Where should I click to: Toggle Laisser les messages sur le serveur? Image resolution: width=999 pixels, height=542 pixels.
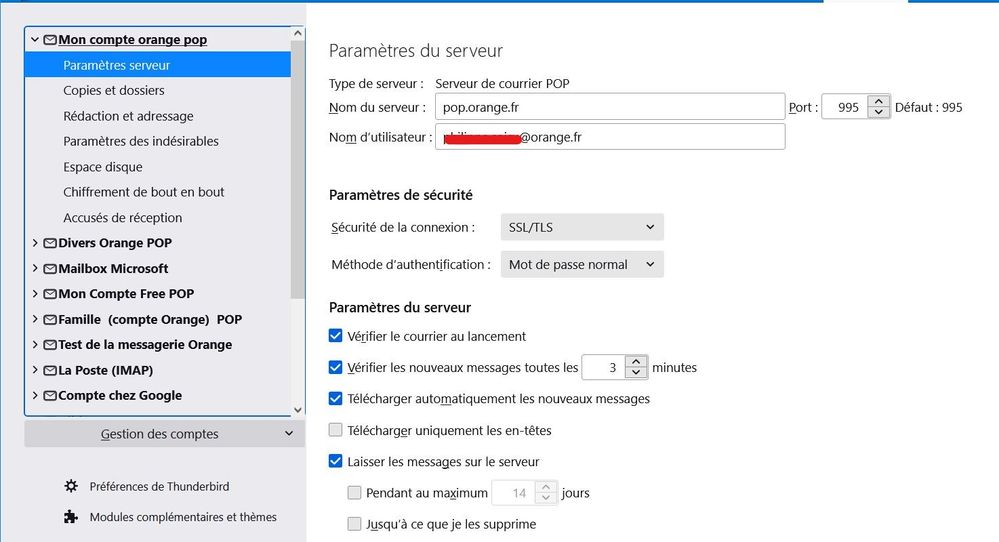[336, 462]
